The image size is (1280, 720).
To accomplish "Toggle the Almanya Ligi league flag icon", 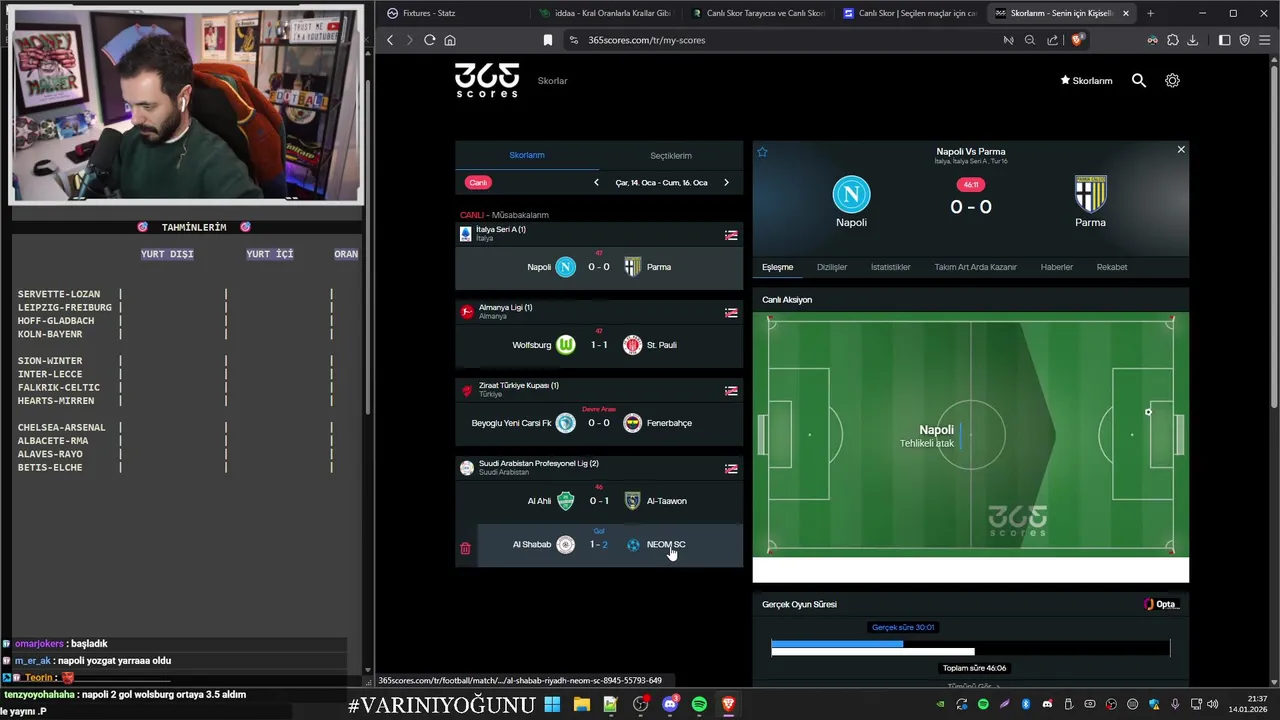I will (731, 313).
